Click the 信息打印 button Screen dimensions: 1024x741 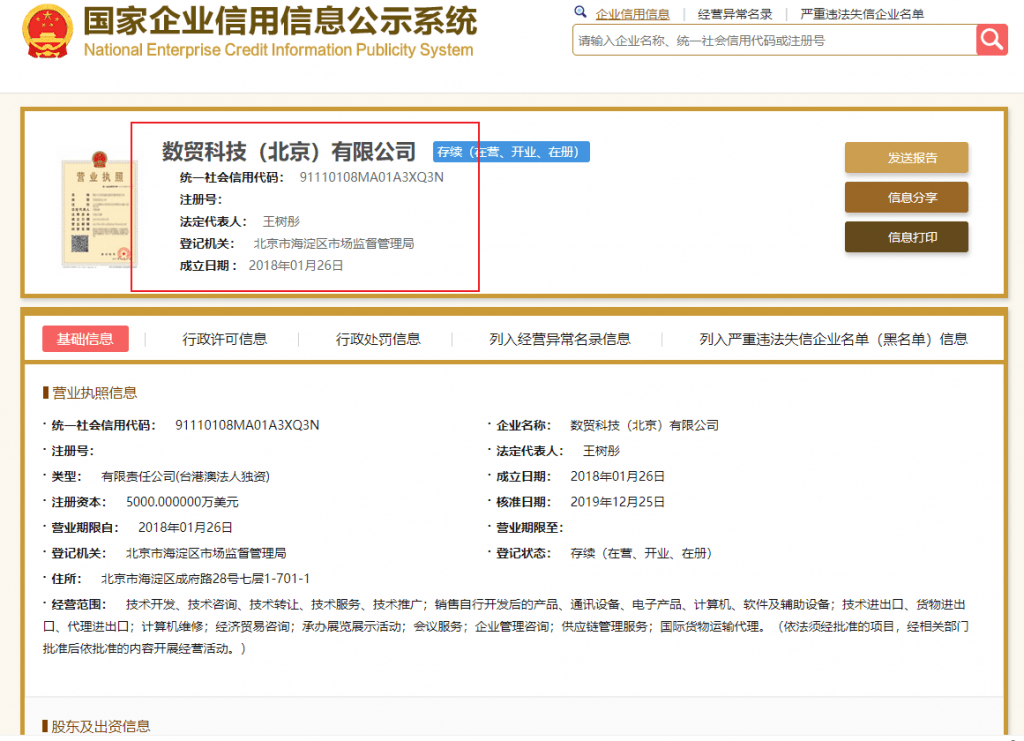tap(906, 237)
